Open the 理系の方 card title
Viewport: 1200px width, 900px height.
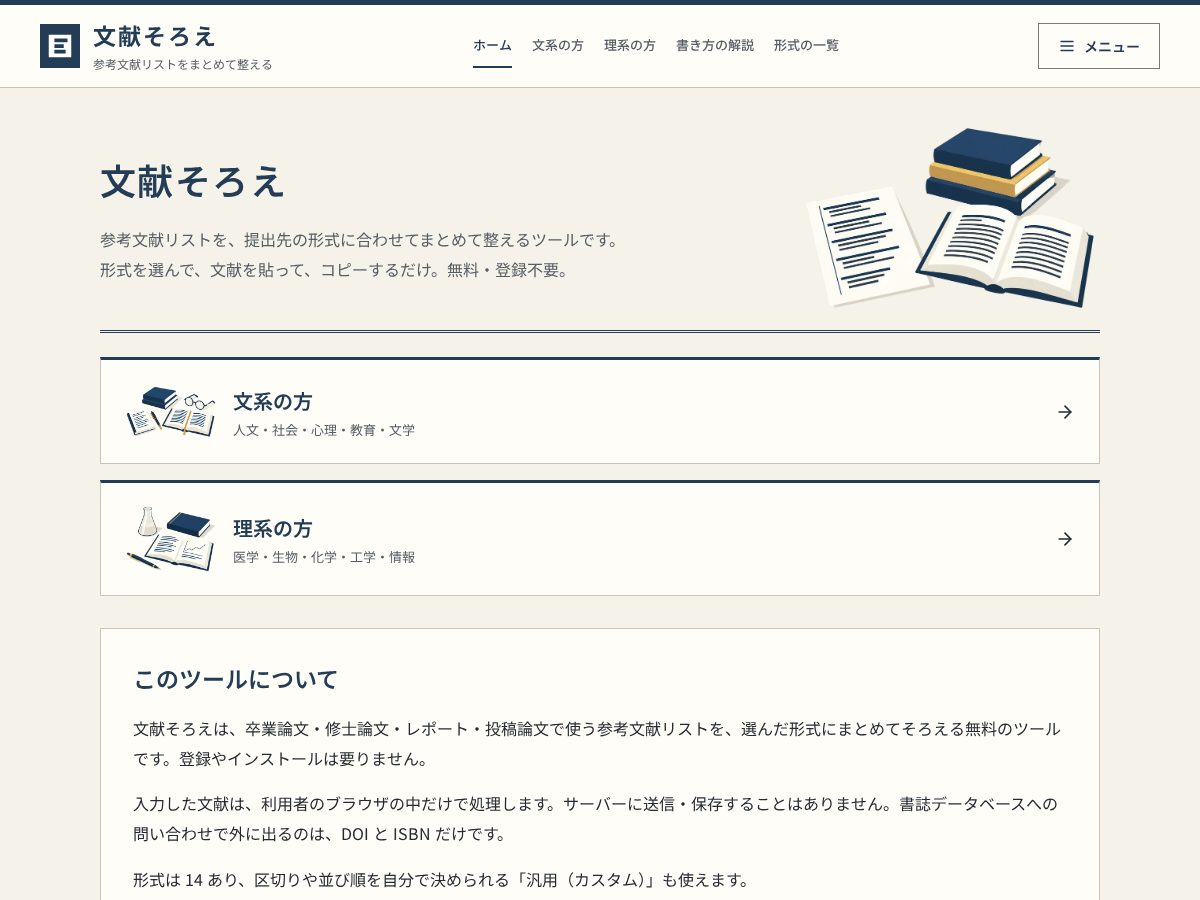click(x=273, y=529)
